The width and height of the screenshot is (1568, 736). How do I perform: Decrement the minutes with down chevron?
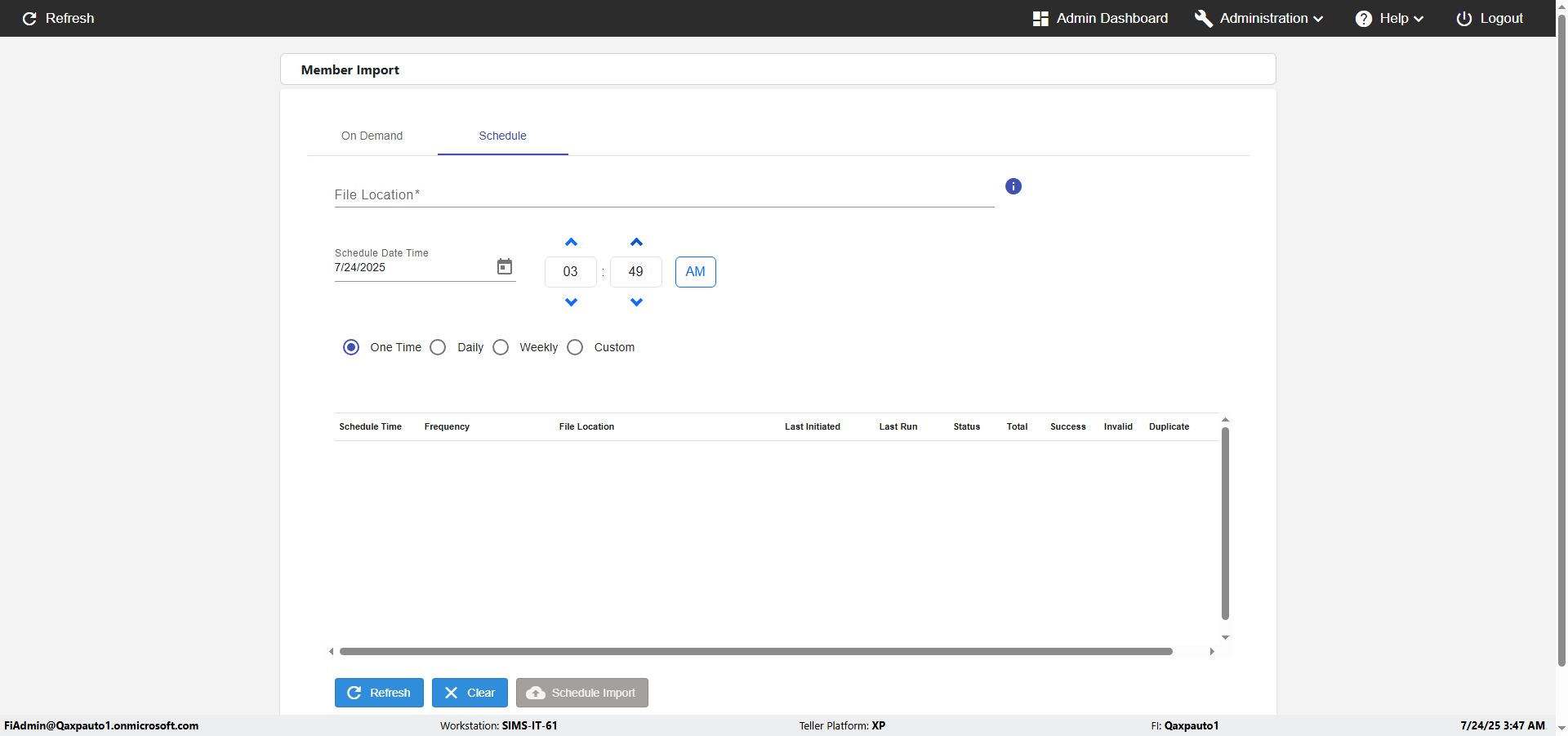pyautogui.click(x=636, y=302)
